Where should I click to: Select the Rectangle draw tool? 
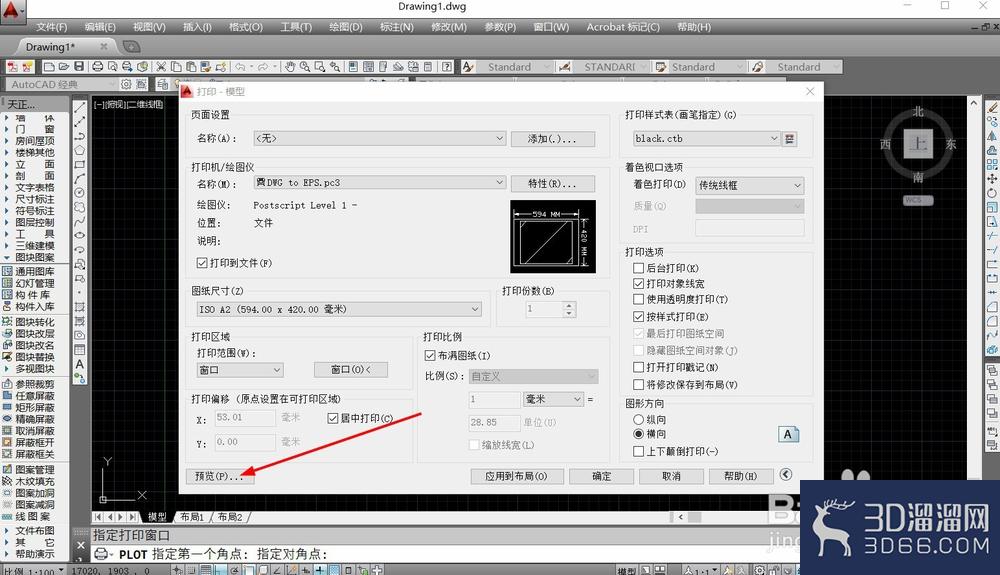80,164
